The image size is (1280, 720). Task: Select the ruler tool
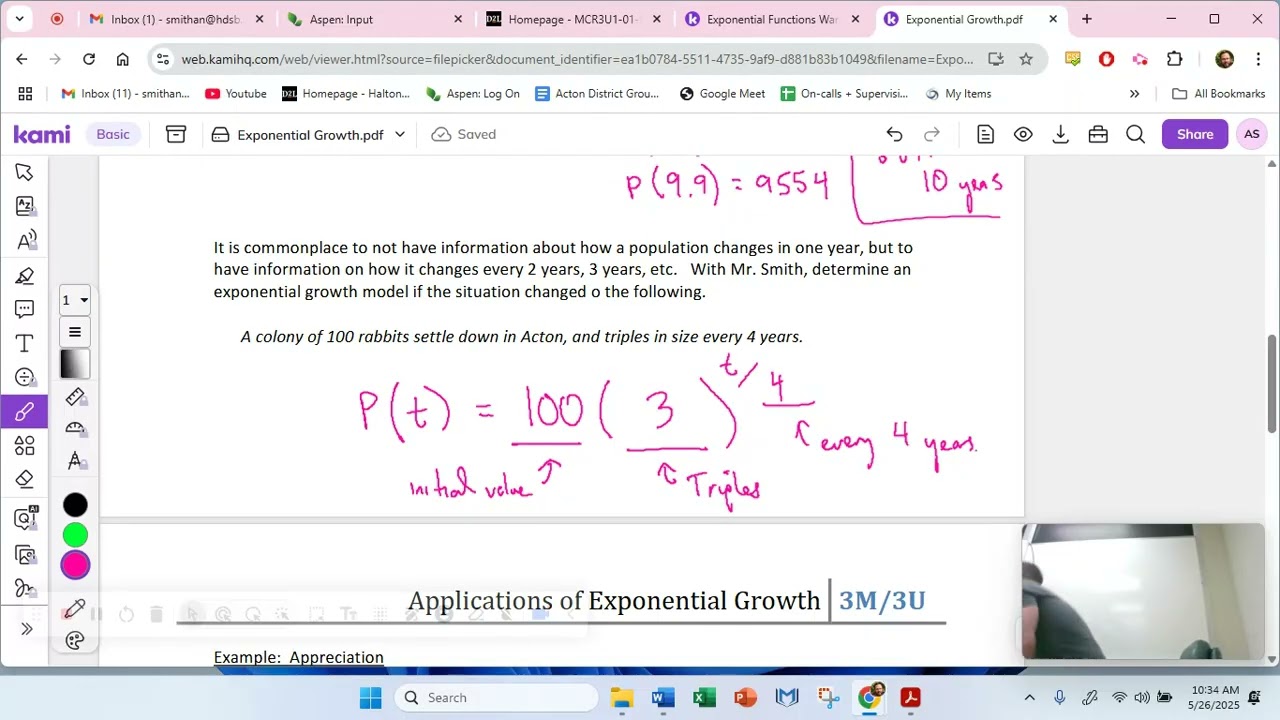75,397
